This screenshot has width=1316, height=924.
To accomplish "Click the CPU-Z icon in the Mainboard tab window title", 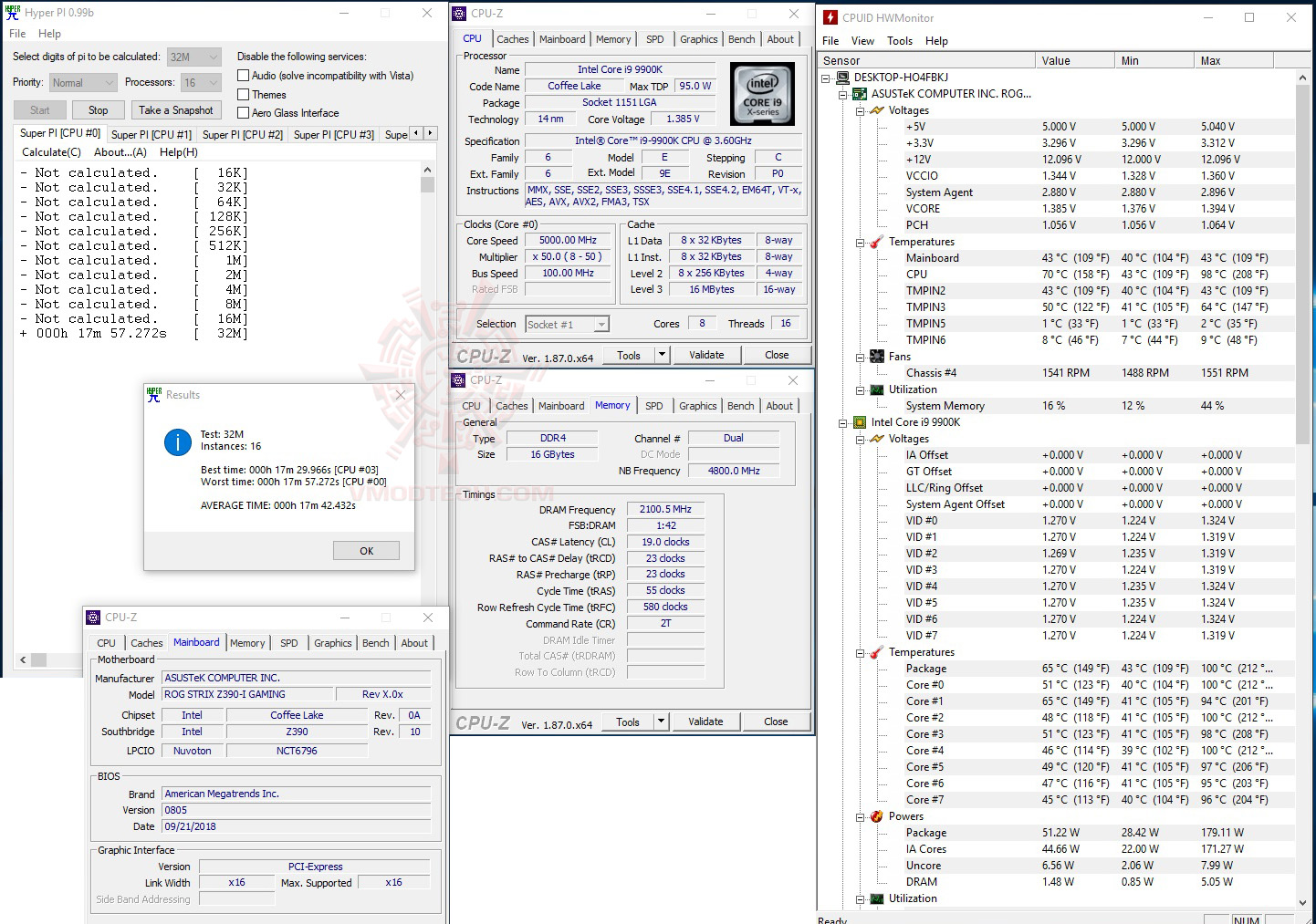I will click(93, 618).
